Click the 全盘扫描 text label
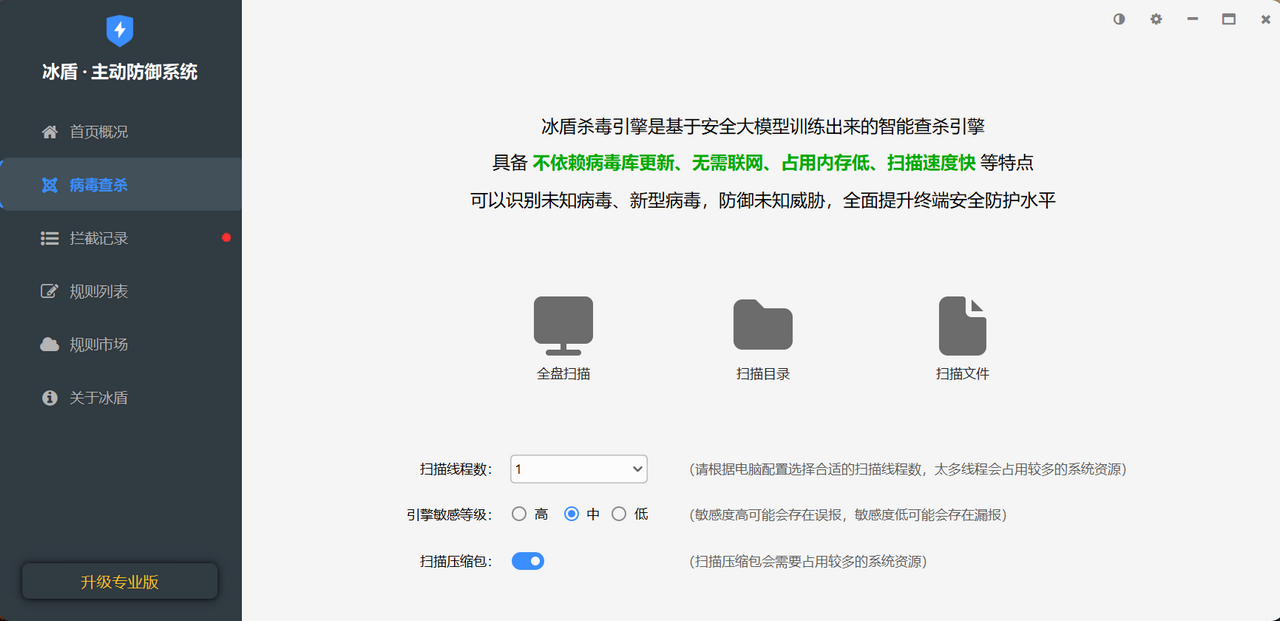This screenshot has height=621, width=1280. click(x=563, y=374)
